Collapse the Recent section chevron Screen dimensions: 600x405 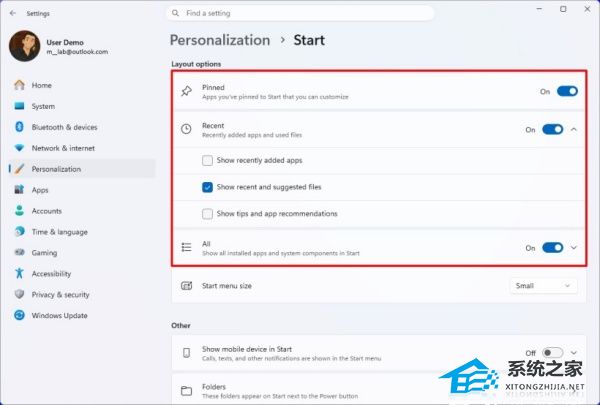point(574,130)
